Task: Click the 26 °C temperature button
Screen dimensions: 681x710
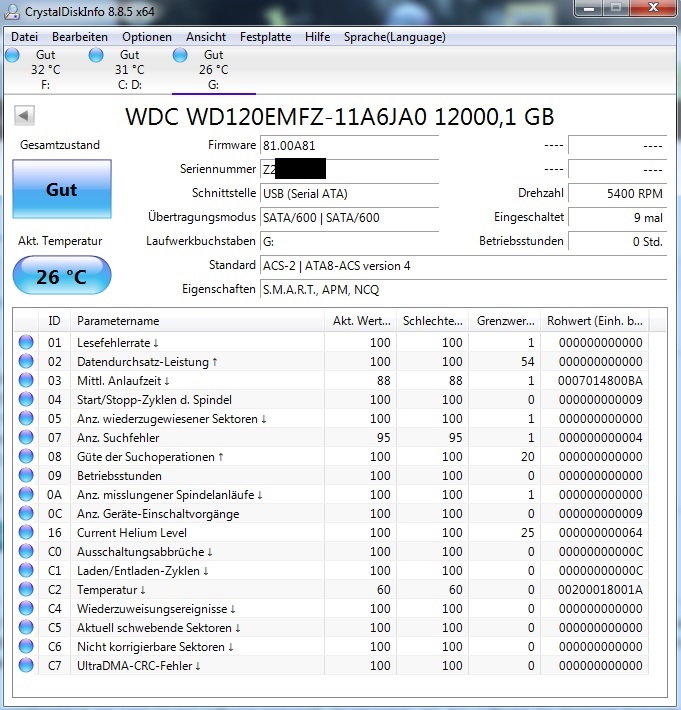Action: point(62,275)
